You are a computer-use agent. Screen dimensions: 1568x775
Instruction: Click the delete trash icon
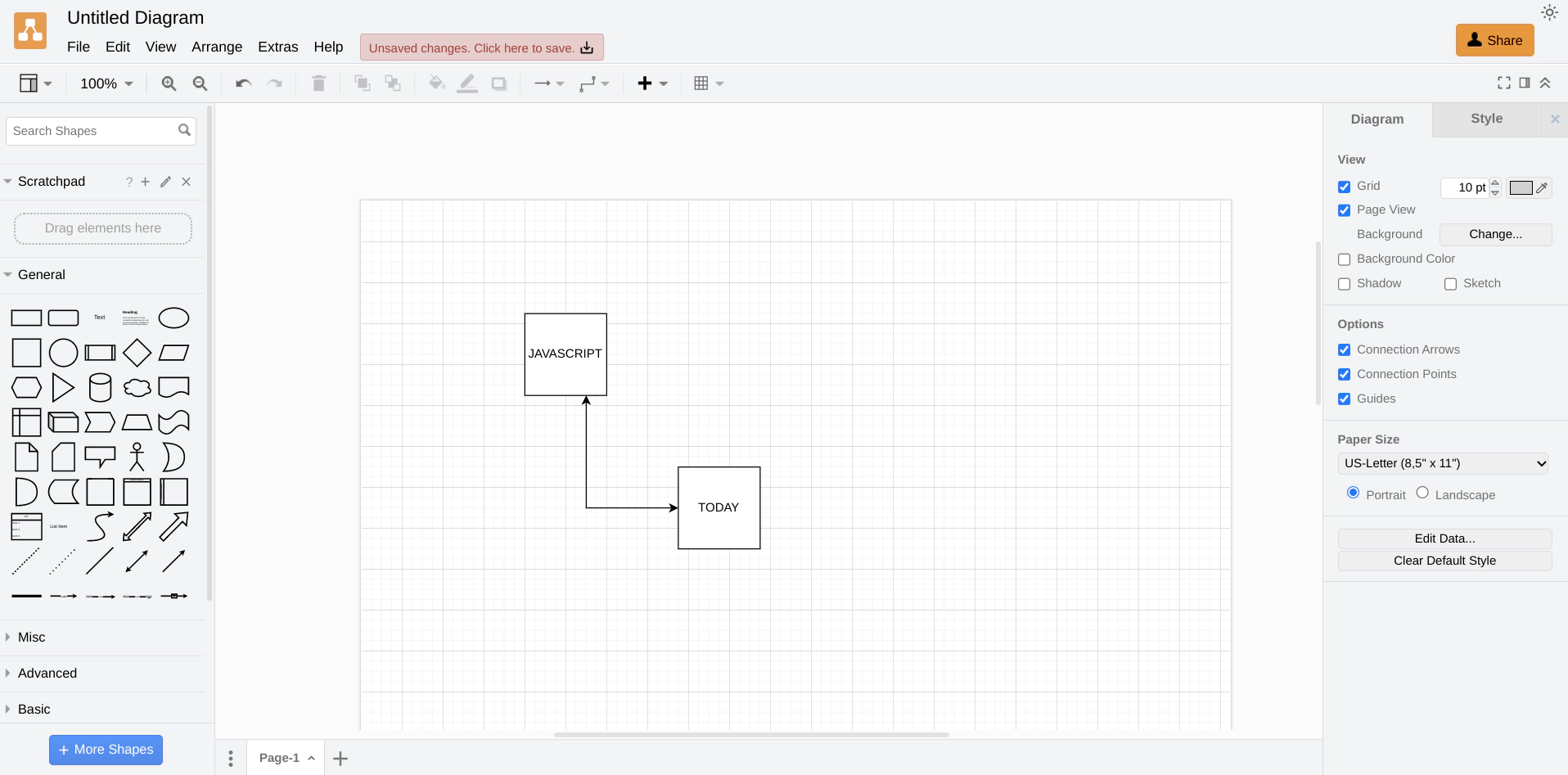(x=319, y=83)
